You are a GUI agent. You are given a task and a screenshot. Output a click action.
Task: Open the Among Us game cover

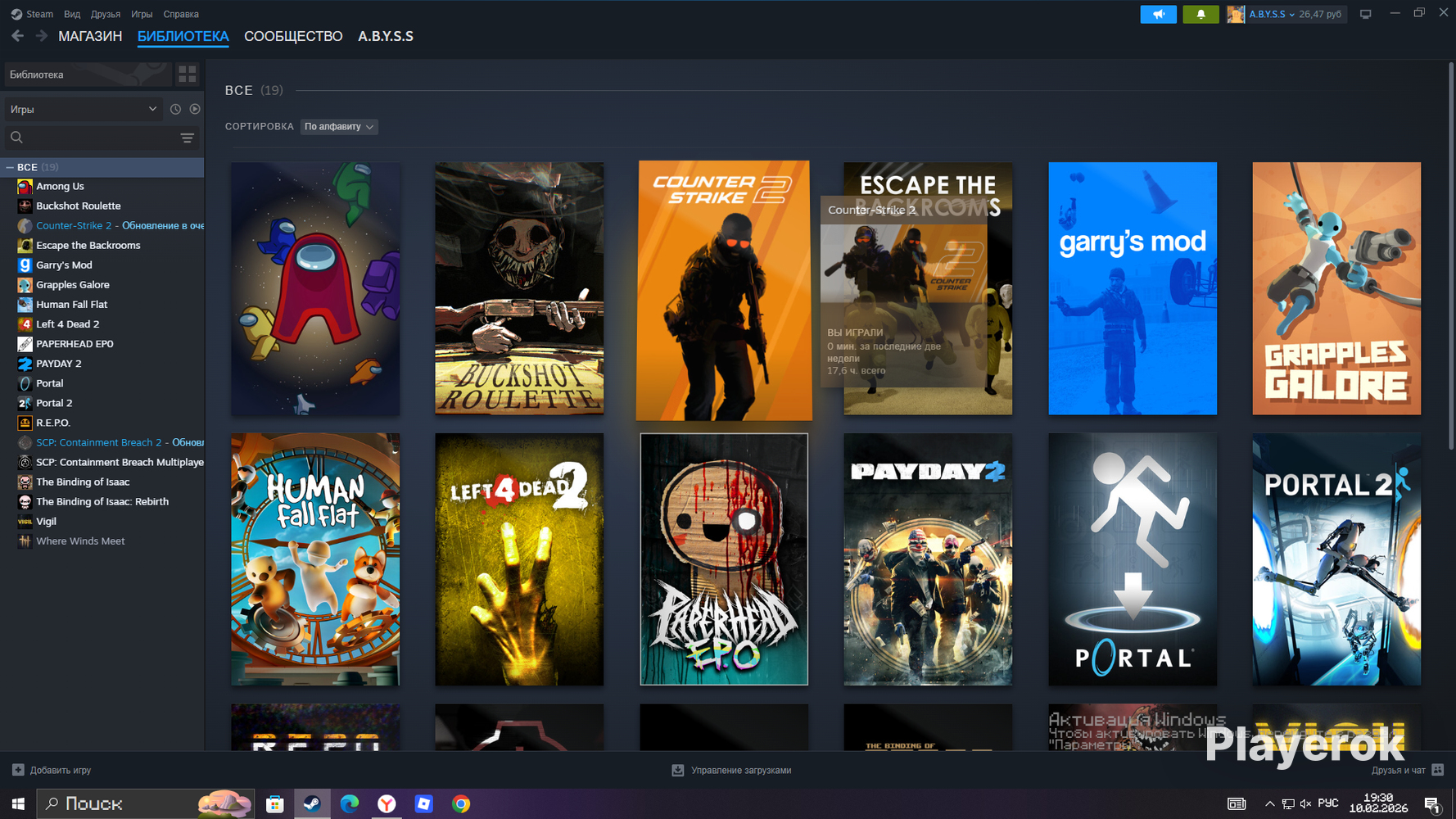pyautogui.click(x=315, y=288)
